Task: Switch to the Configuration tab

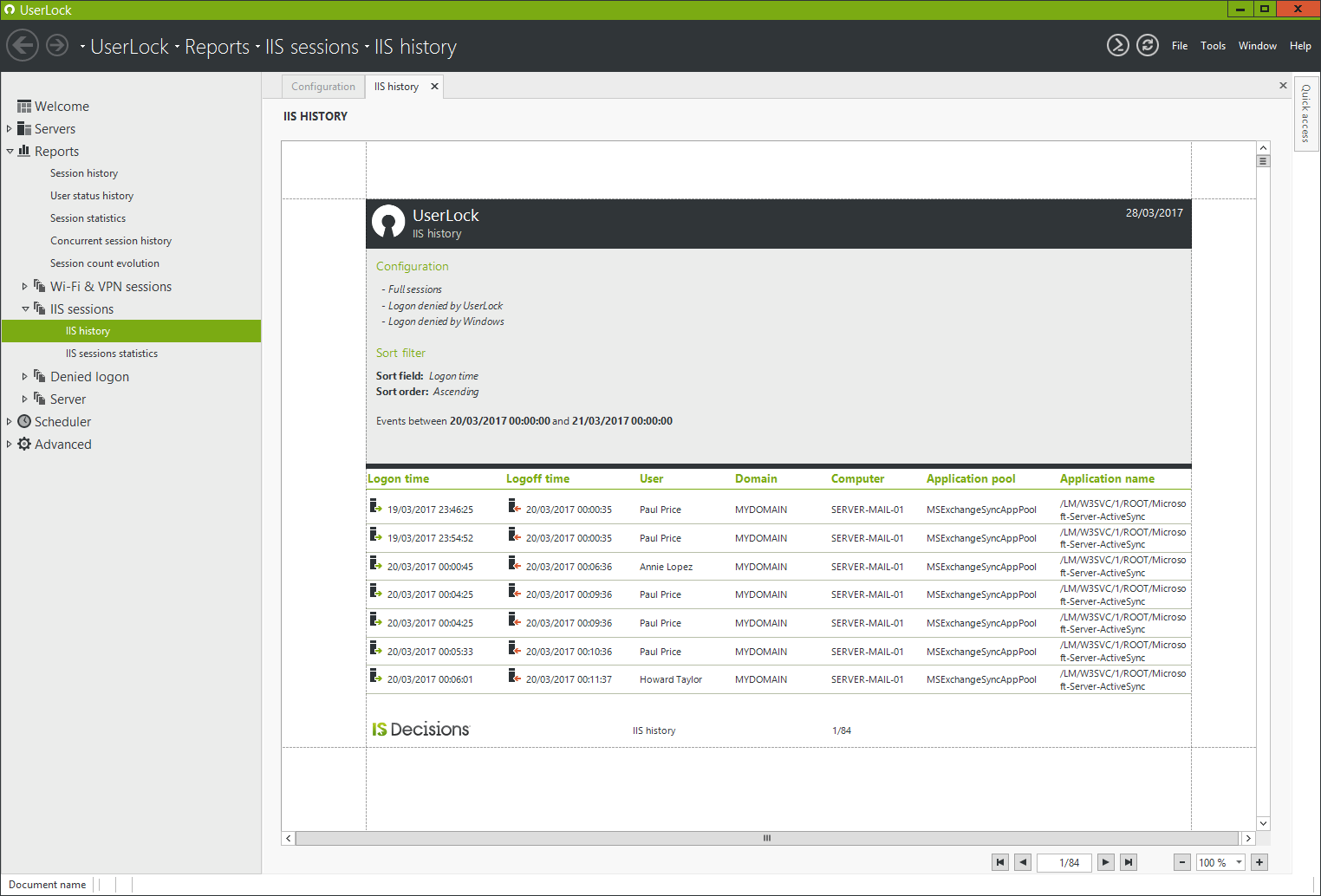Action: coord(322,87)
